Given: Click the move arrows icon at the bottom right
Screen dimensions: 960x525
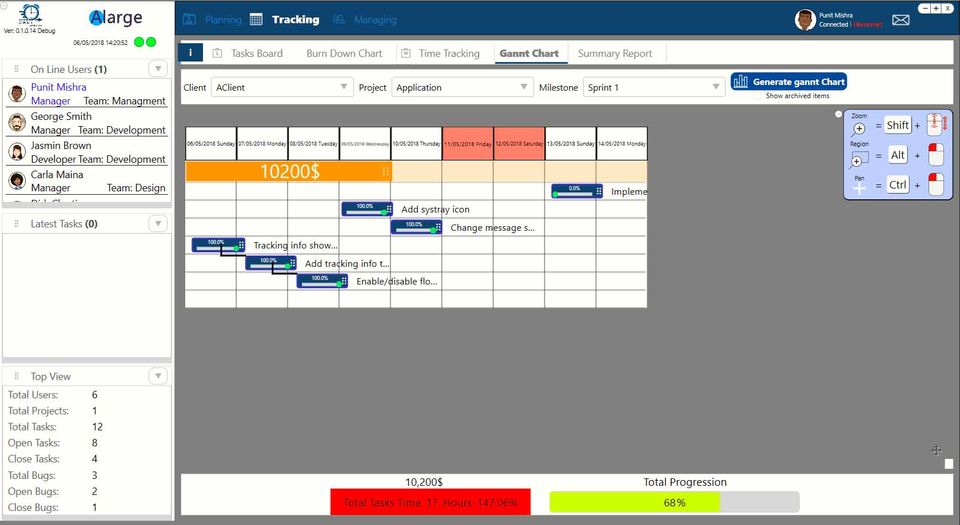Looking at the screenshot, I should [937, 450].
